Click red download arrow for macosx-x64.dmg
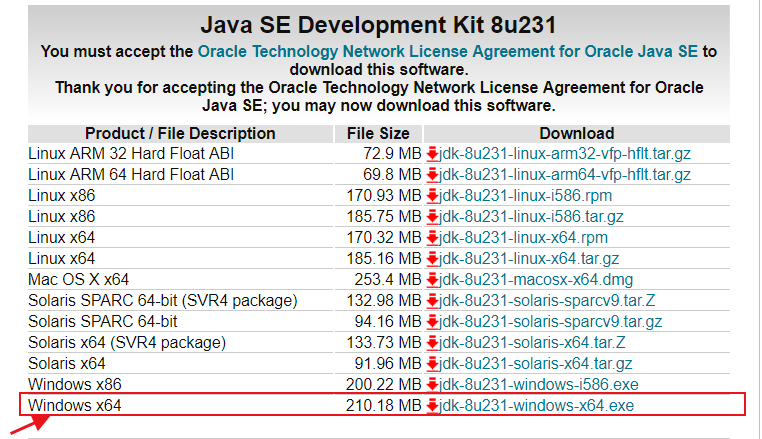The image size is (762, 439). click(x=432, y=281)
